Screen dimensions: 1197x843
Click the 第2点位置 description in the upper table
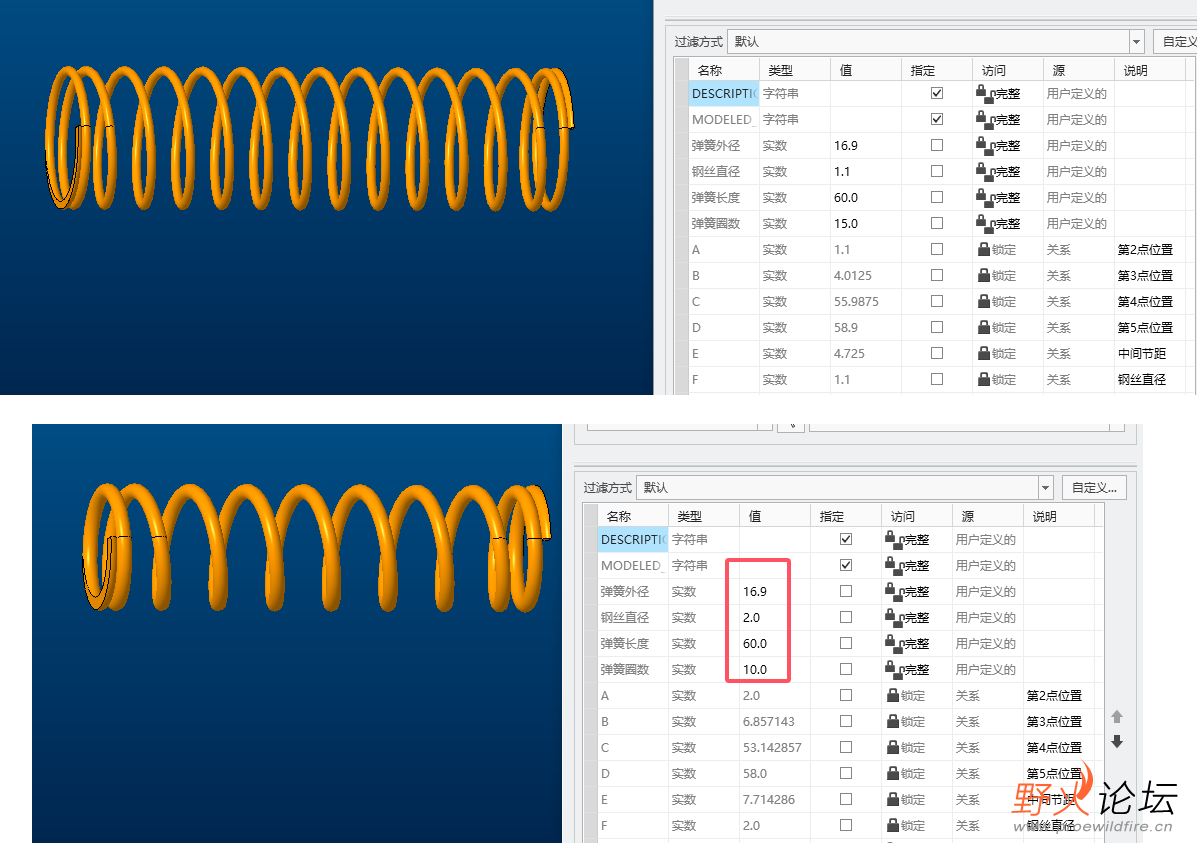tap(1145, 249)
